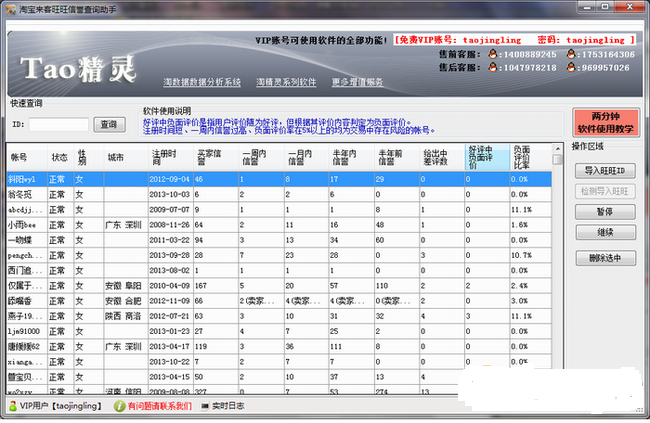Click the 导入旺旺ID button
650x423 pixels.
[605, 170]
